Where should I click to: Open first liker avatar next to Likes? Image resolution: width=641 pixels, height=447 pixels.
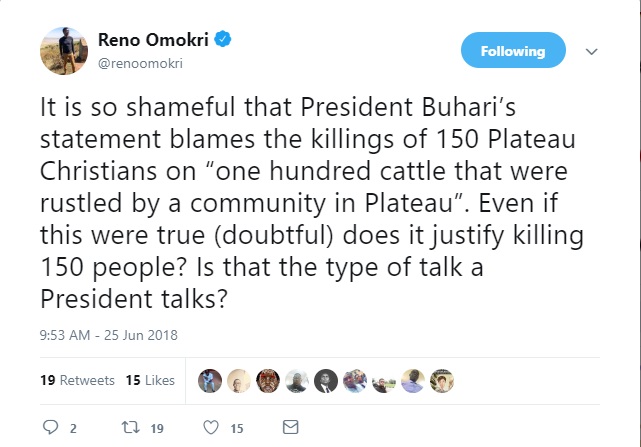click(x=210, y=380)
